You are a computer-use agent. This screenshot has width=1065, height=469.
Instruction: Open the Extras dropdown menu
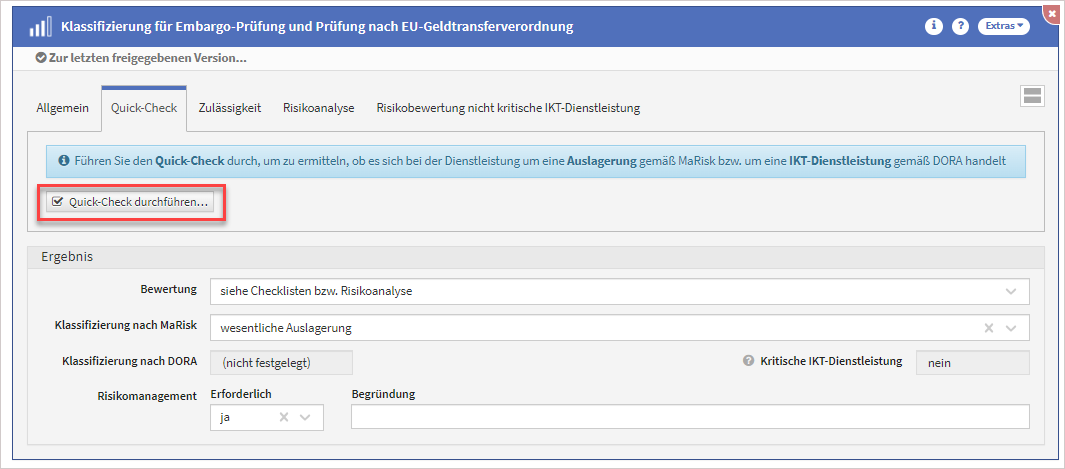(x=1004, y=27)
